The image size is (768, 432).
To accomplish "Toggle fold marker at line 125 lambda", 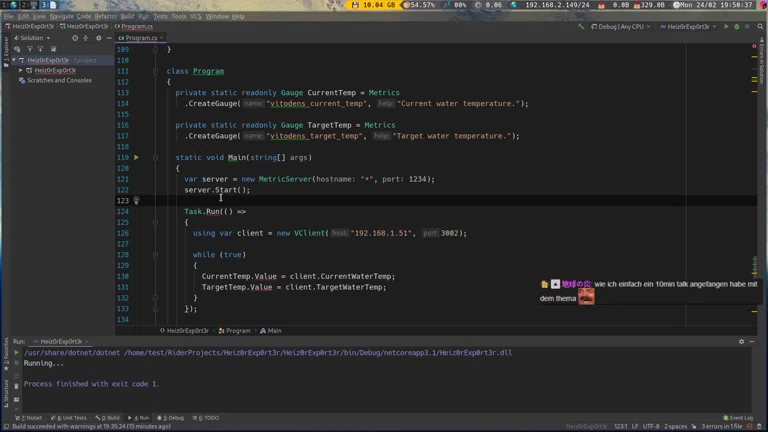I will point(155,222).
